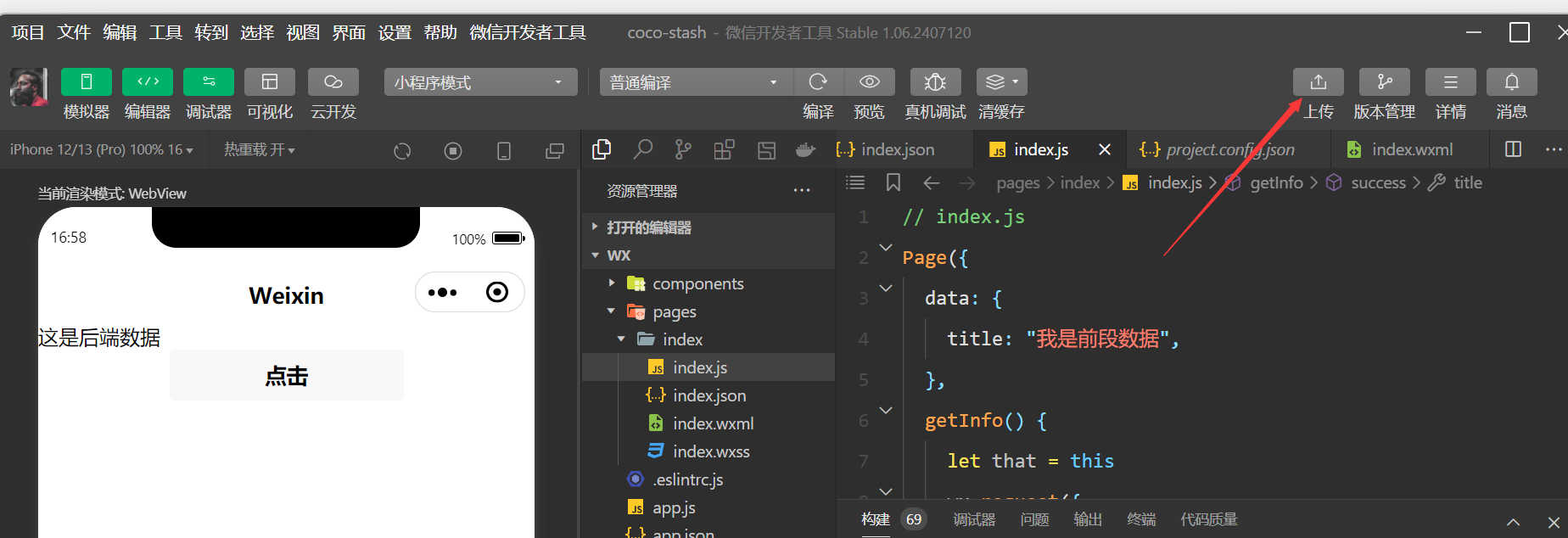The image size is (1568, 538).
Task: Open app.js in the file tree
Action: pos(674,508)
